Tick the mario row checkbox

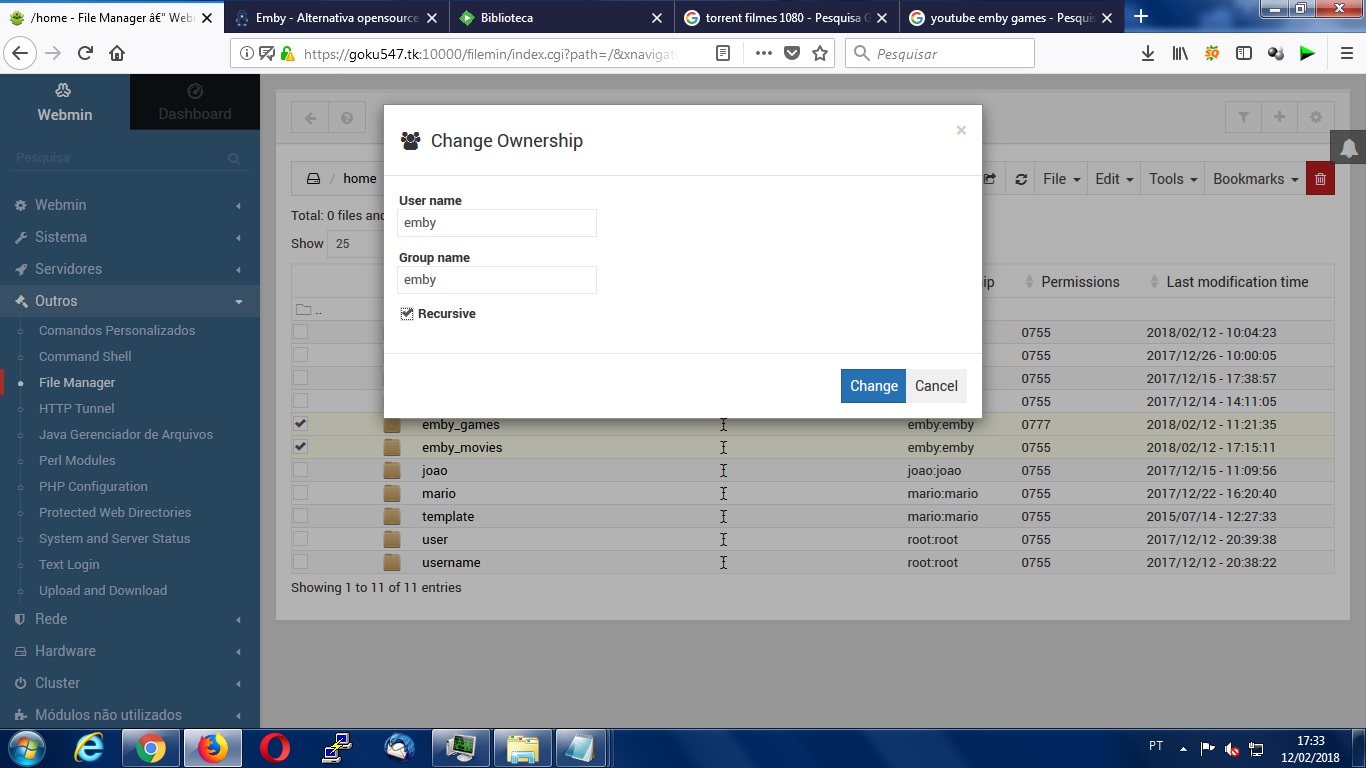pos(300,493)
